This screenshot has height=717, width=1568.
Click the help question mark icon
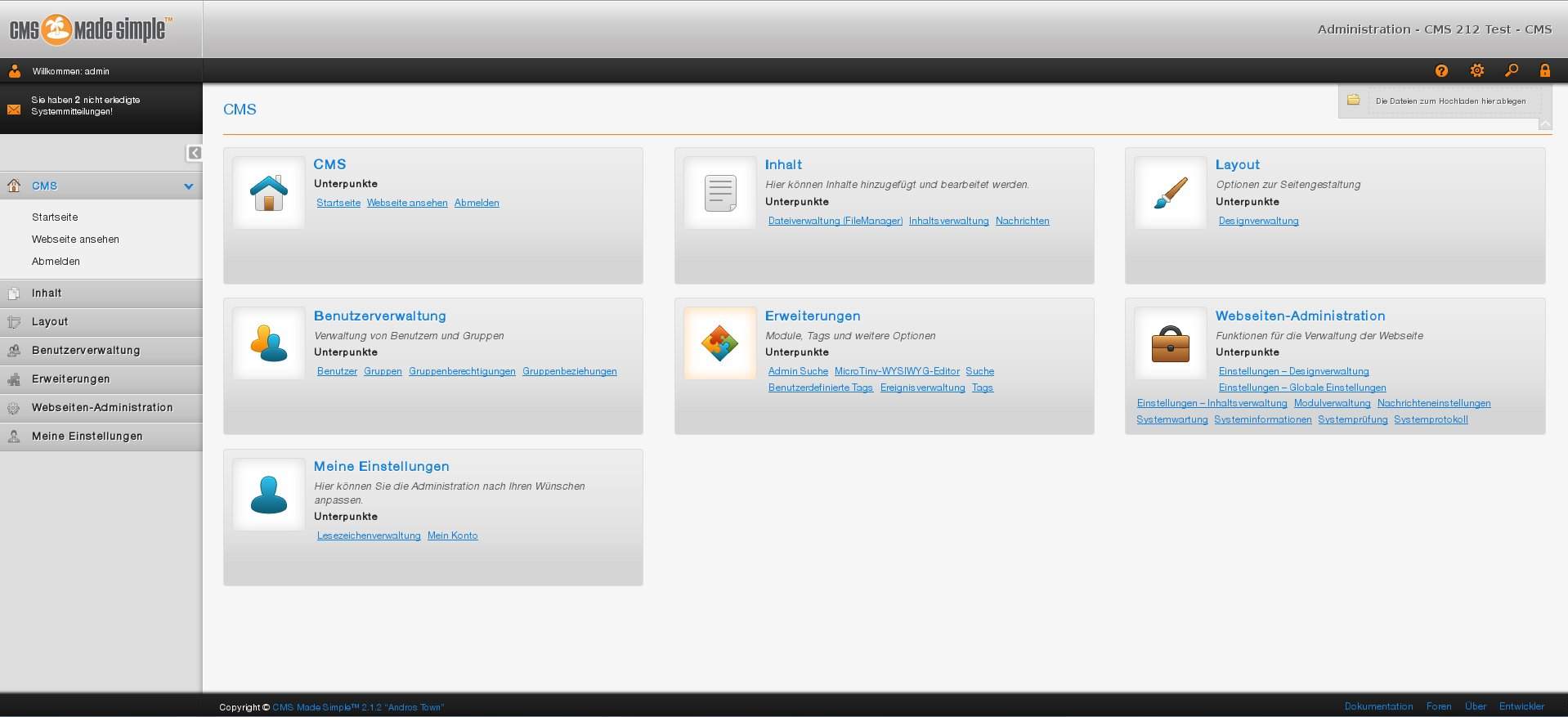(1441, 71)
